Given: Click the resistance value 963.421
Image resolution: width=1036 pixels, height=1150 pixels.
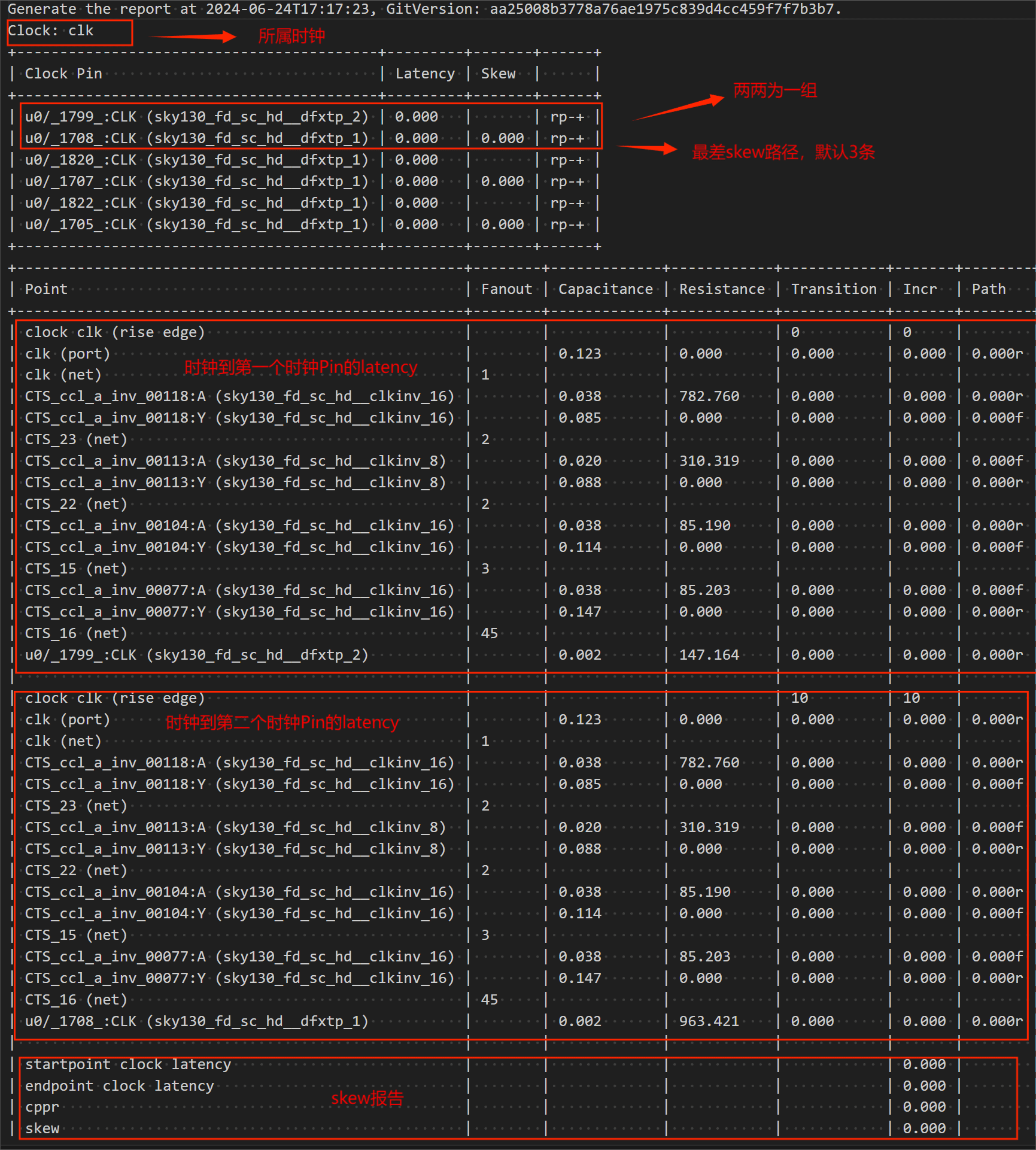Looking at the screenshot, I should (709, 1021).
